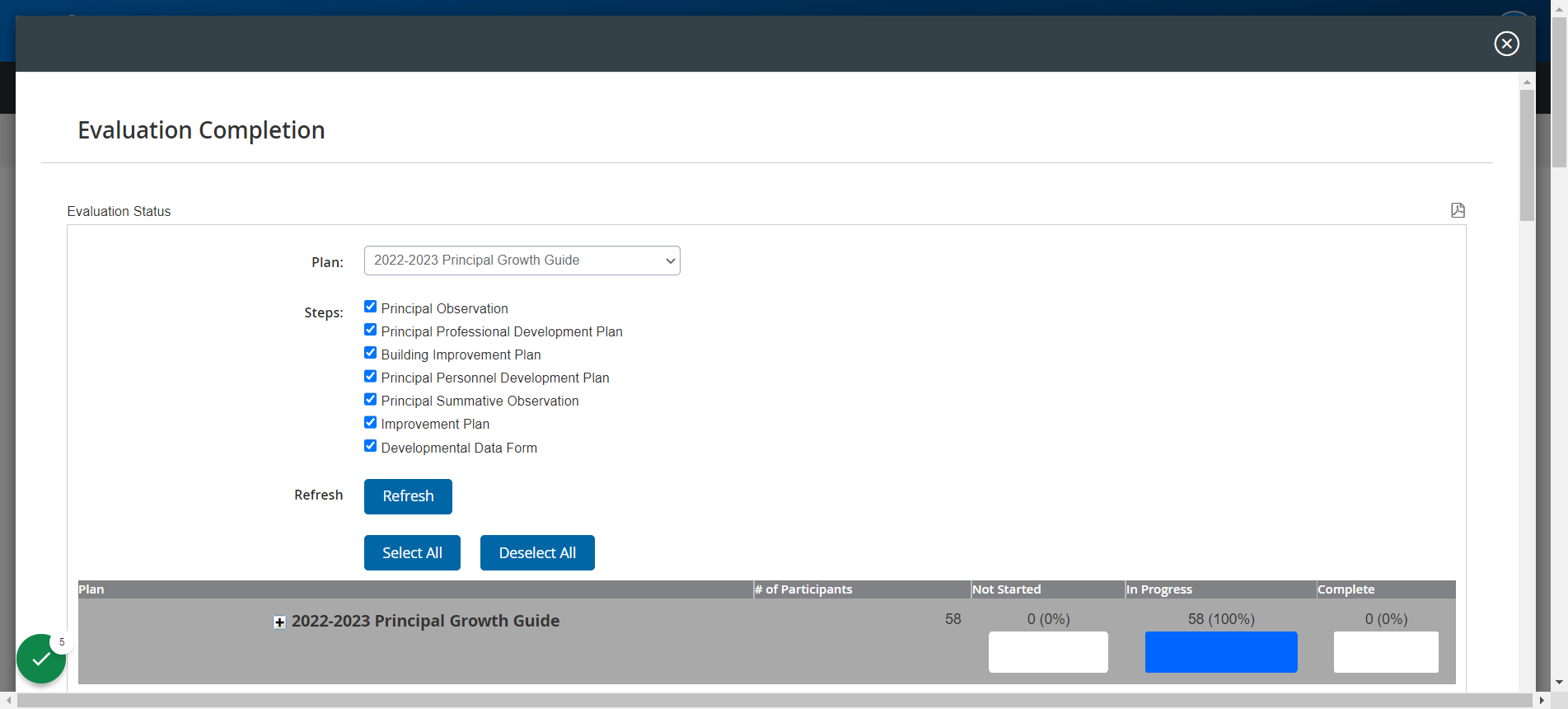Click Deselect All steps button
The height and width of the screenshot is (709, 1568).
pos(537,552)
